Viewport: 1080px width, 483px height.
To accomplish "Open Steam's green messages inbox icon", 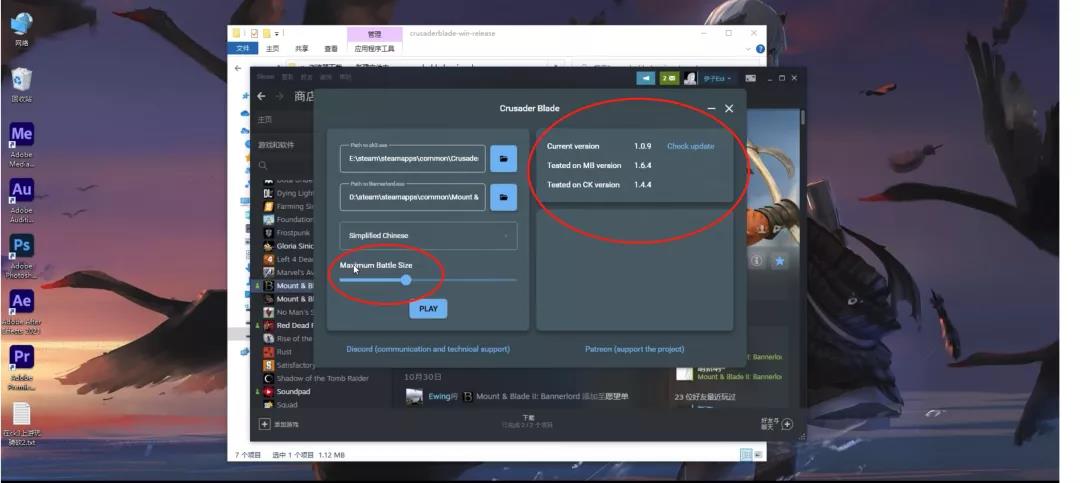I will pos(669,79).
